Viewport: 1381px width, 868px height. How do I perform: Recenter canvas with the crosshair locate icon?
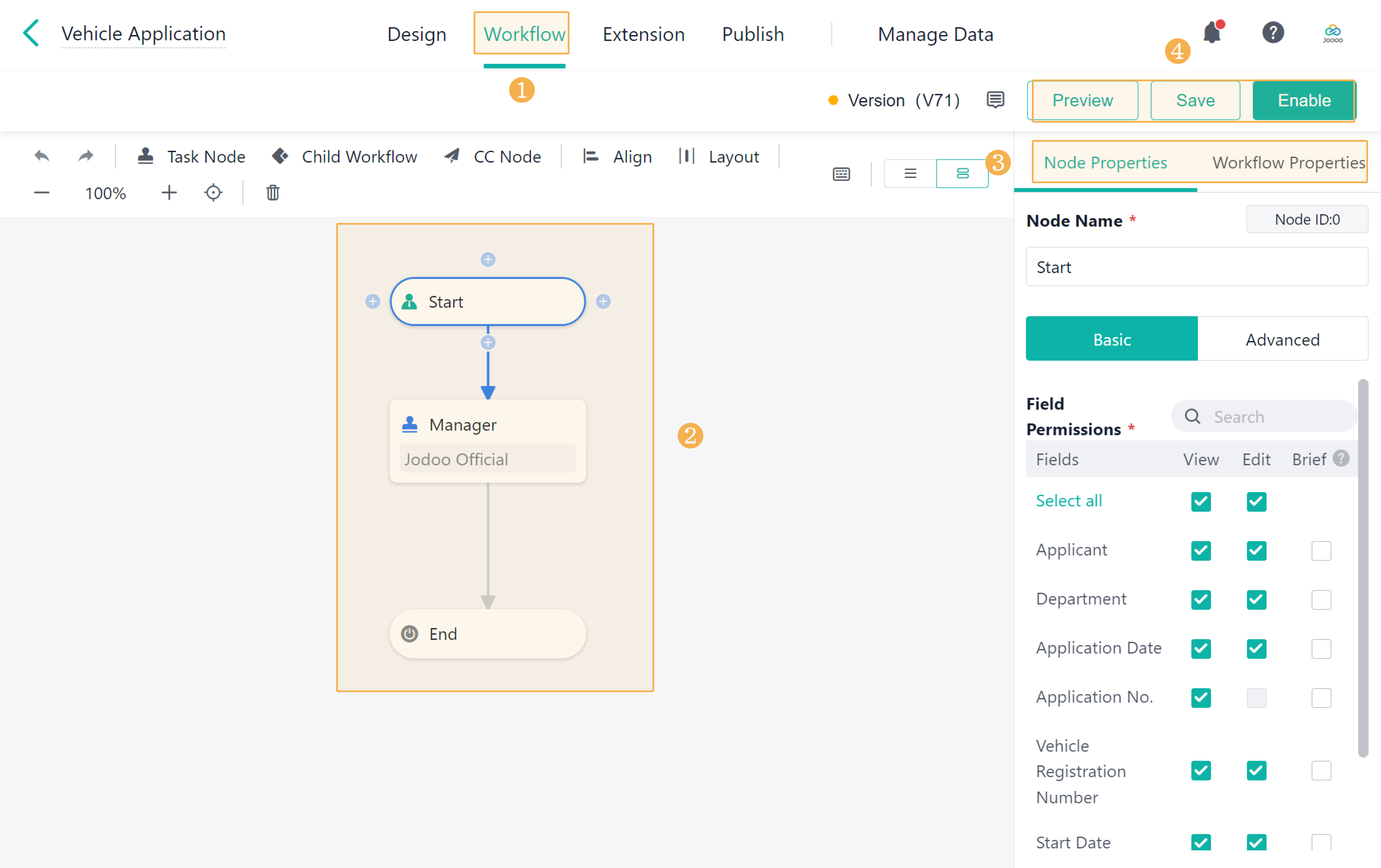tap(213, 193)
